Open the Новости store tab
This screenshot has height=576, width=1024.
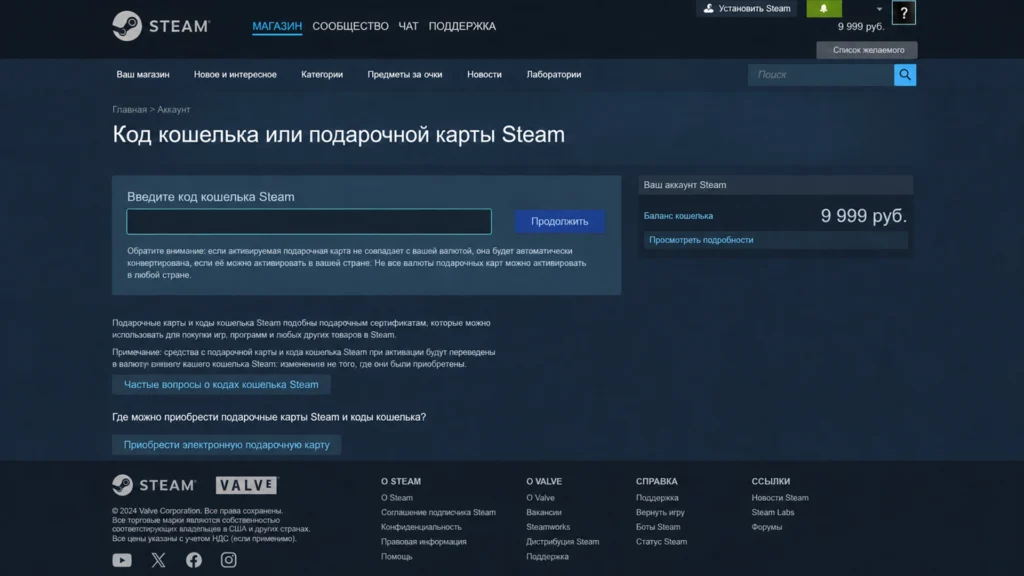point(484,74)
